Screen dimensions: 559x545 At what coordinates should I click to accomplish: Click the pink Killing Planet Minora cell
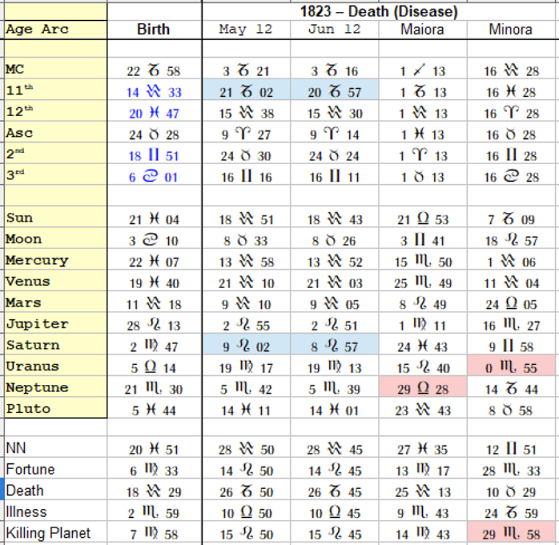point(511,533)
